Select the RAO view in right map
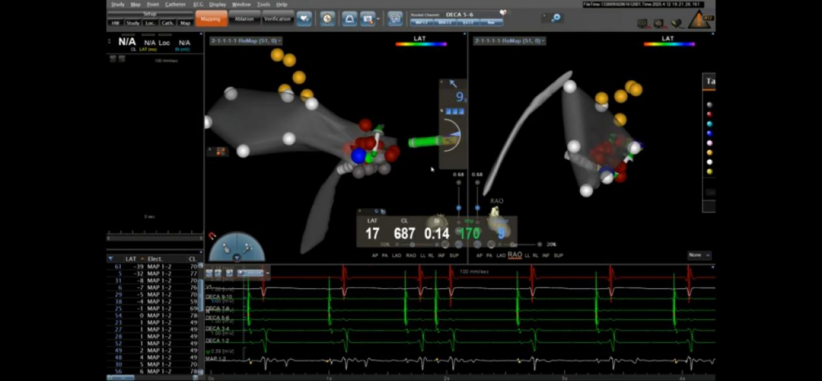This screenshot has width=822, height=381. (x=515, y=255)
